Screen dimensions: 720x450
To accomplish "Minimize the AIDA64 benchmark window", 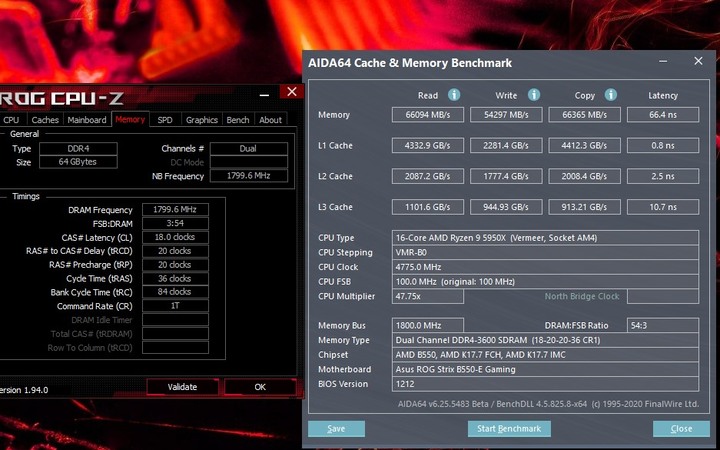I will point(663,61).
